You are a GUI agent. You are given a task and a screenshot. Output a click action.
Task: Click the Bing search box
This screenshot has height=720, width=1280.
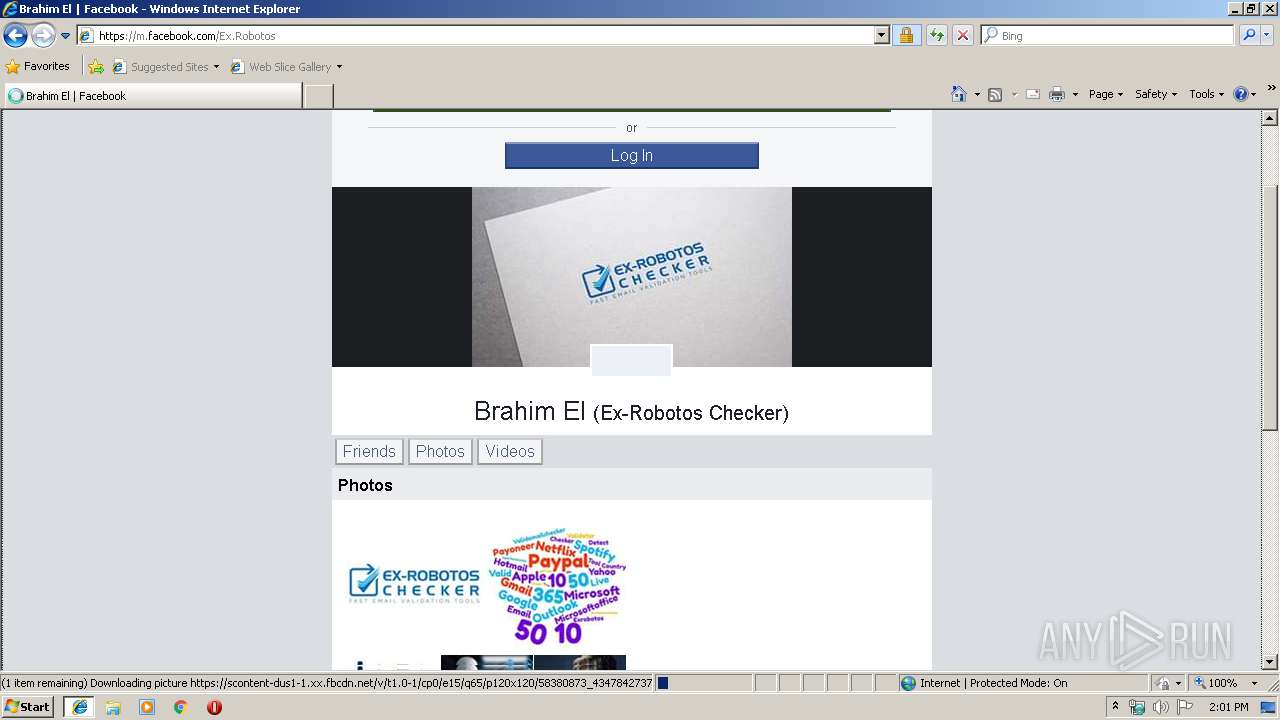click(x=1108, y=35)
